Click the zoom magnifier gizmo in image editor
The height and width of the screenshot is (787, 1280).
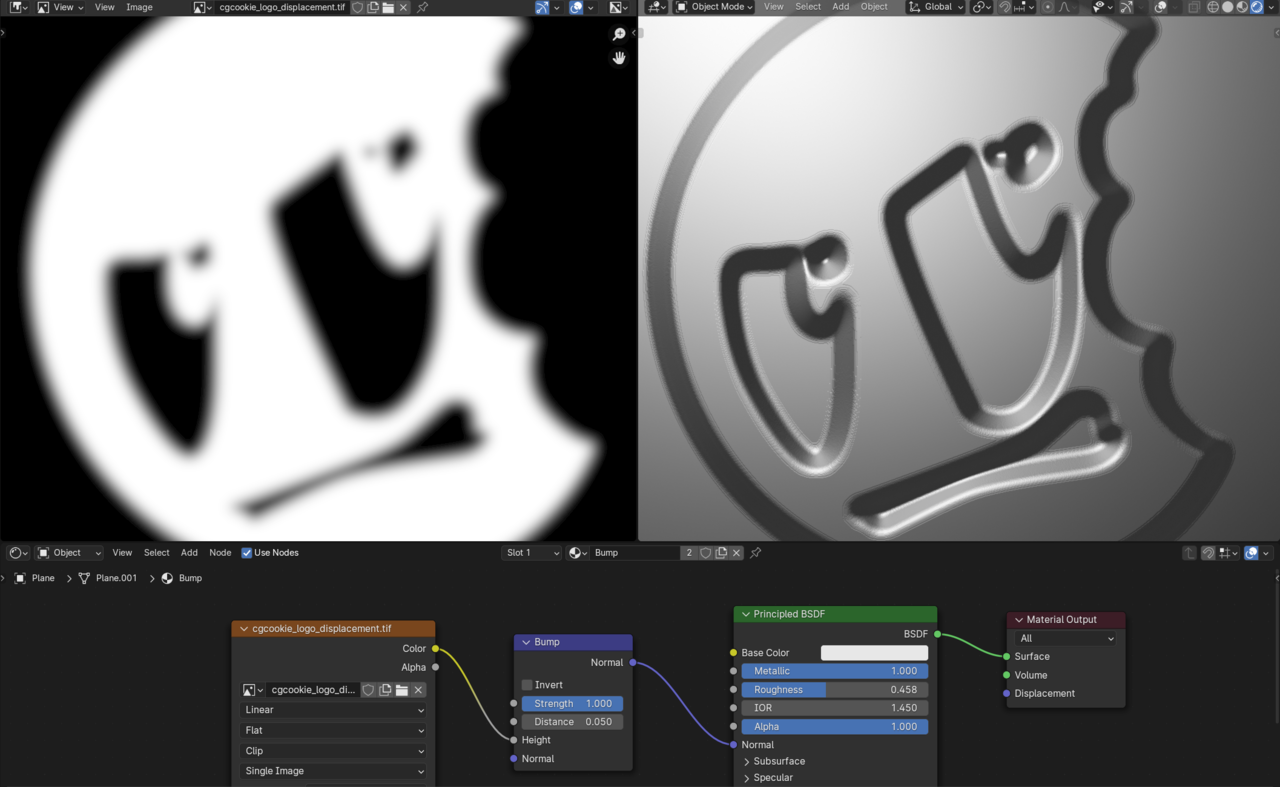pos(619,35)
